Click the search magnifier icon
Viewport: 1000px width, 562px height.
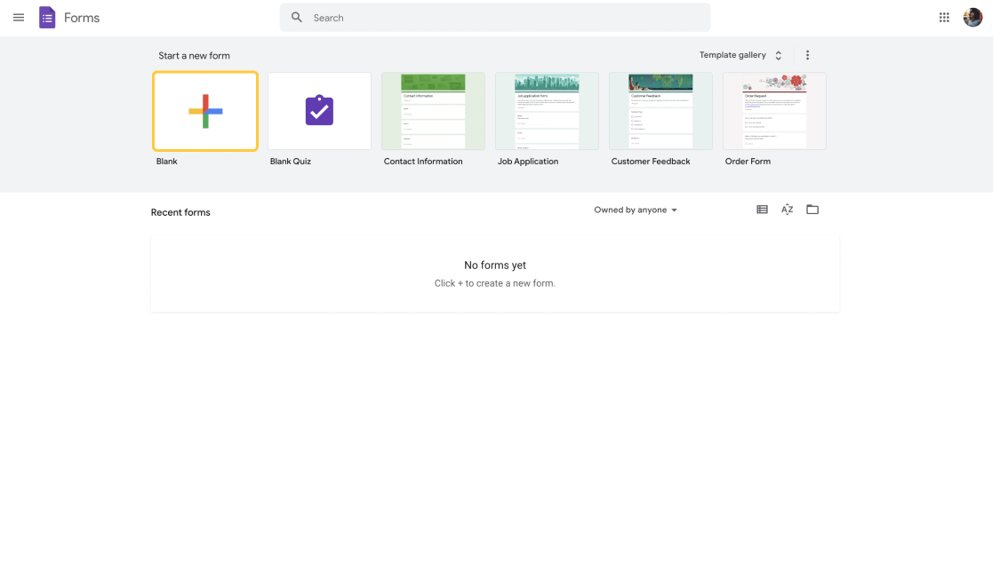coord(297,17)
